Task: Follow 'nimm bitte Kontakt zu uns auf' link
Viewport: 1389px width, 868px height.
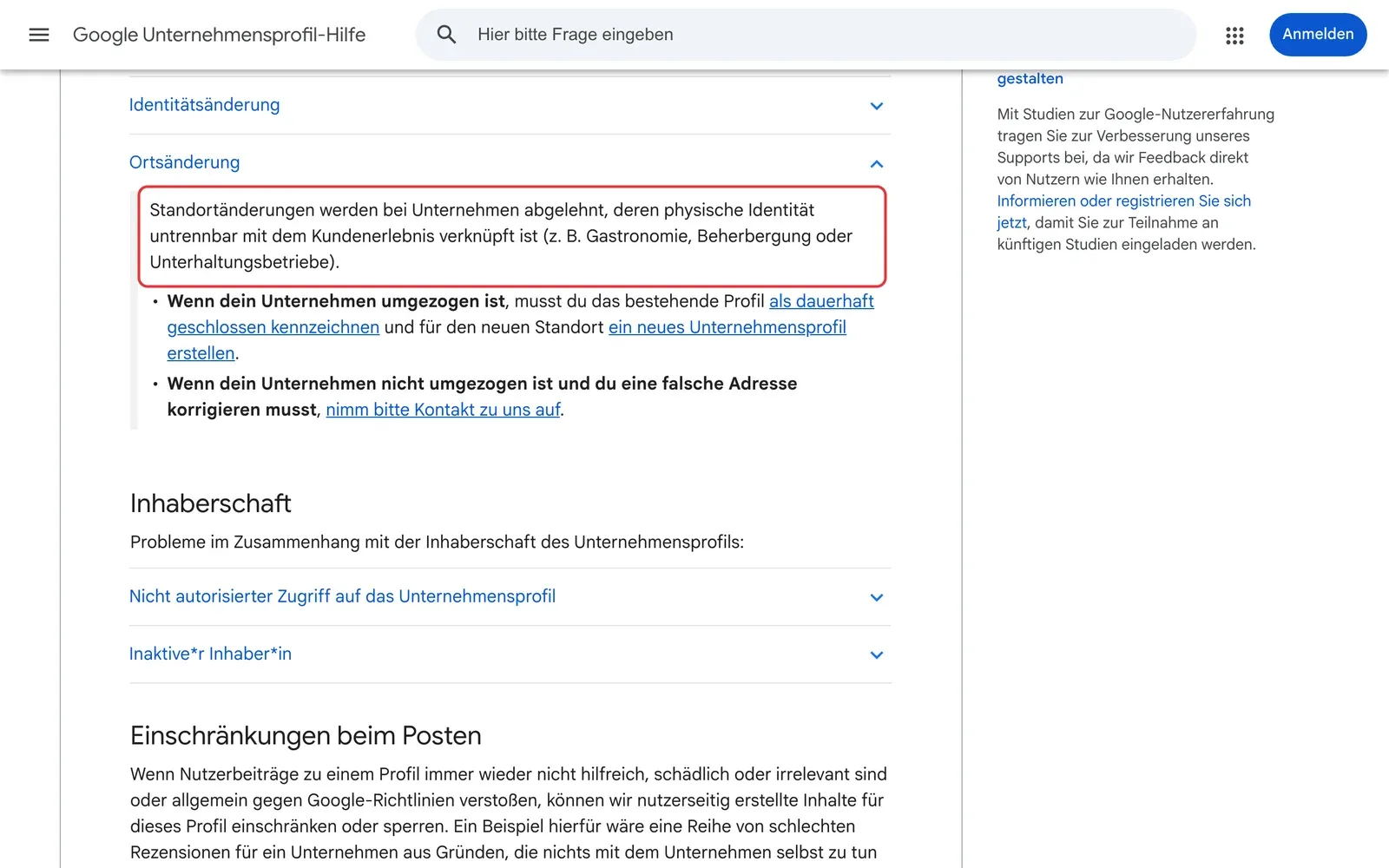Action: click(443, 410)
